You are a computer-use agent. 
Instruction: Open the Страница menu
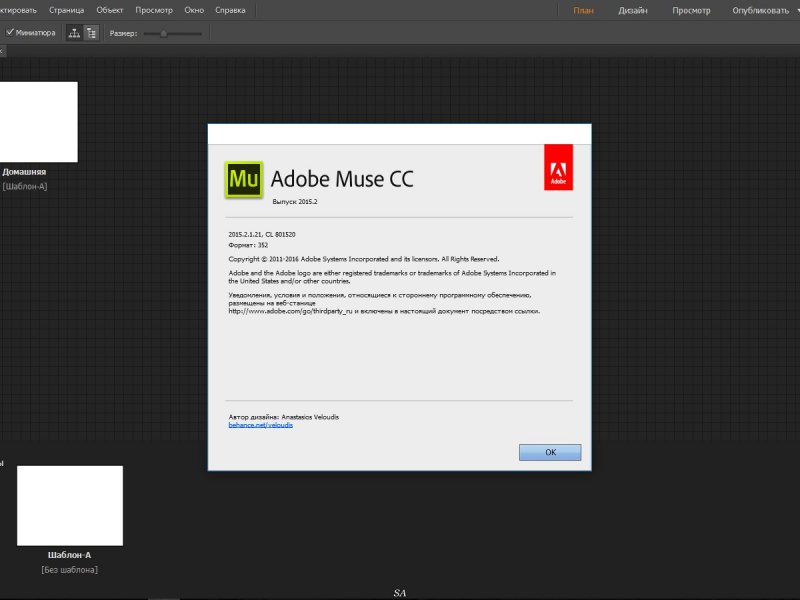click(66, 10)
